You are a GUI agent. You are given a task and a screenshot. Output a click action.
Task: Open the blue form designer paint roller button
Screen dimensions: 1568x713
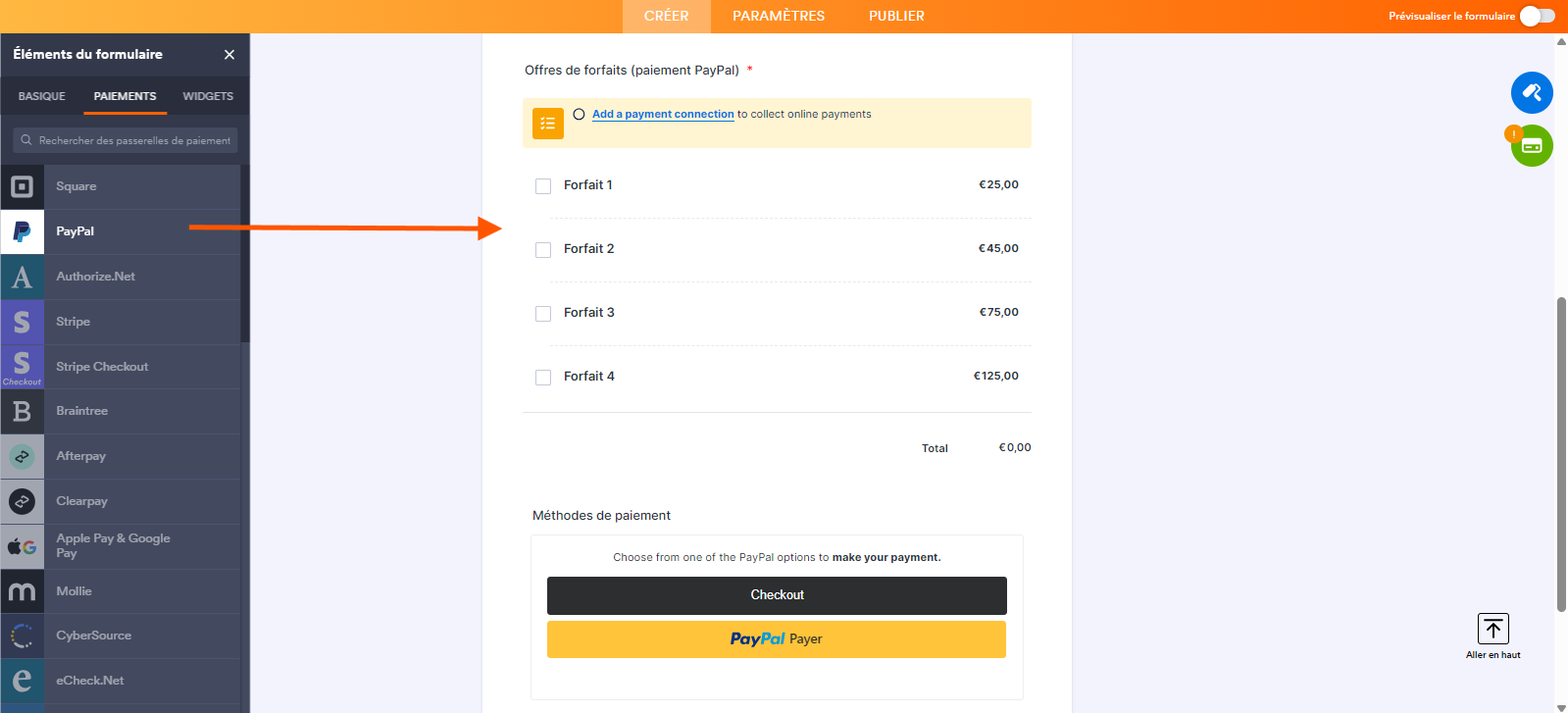pyautogui.click(x=1531, y=93)
